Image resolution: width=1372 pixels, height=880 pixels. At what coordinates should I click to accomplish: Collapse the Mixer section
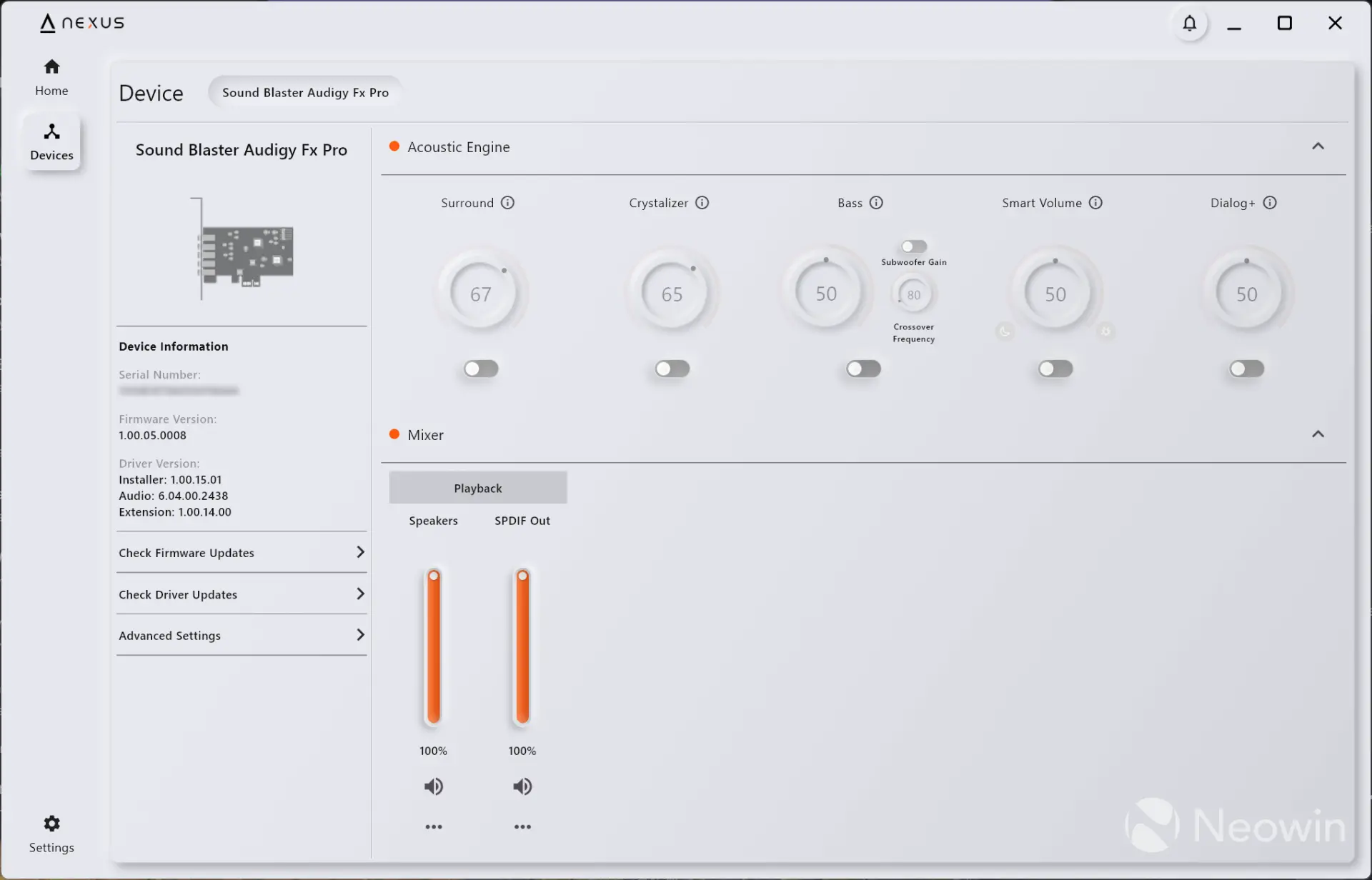(1318, 434)
